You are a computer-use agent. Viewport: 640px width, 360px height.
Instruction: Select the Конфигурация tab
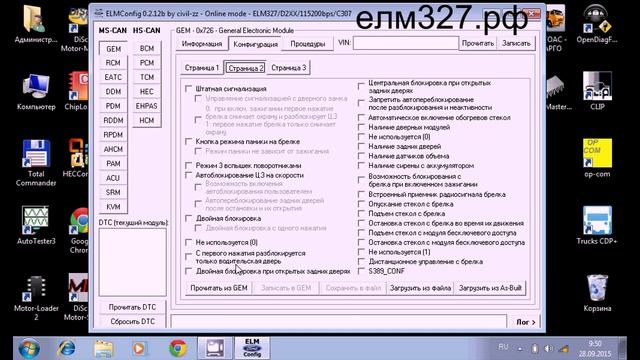point(256,44)
